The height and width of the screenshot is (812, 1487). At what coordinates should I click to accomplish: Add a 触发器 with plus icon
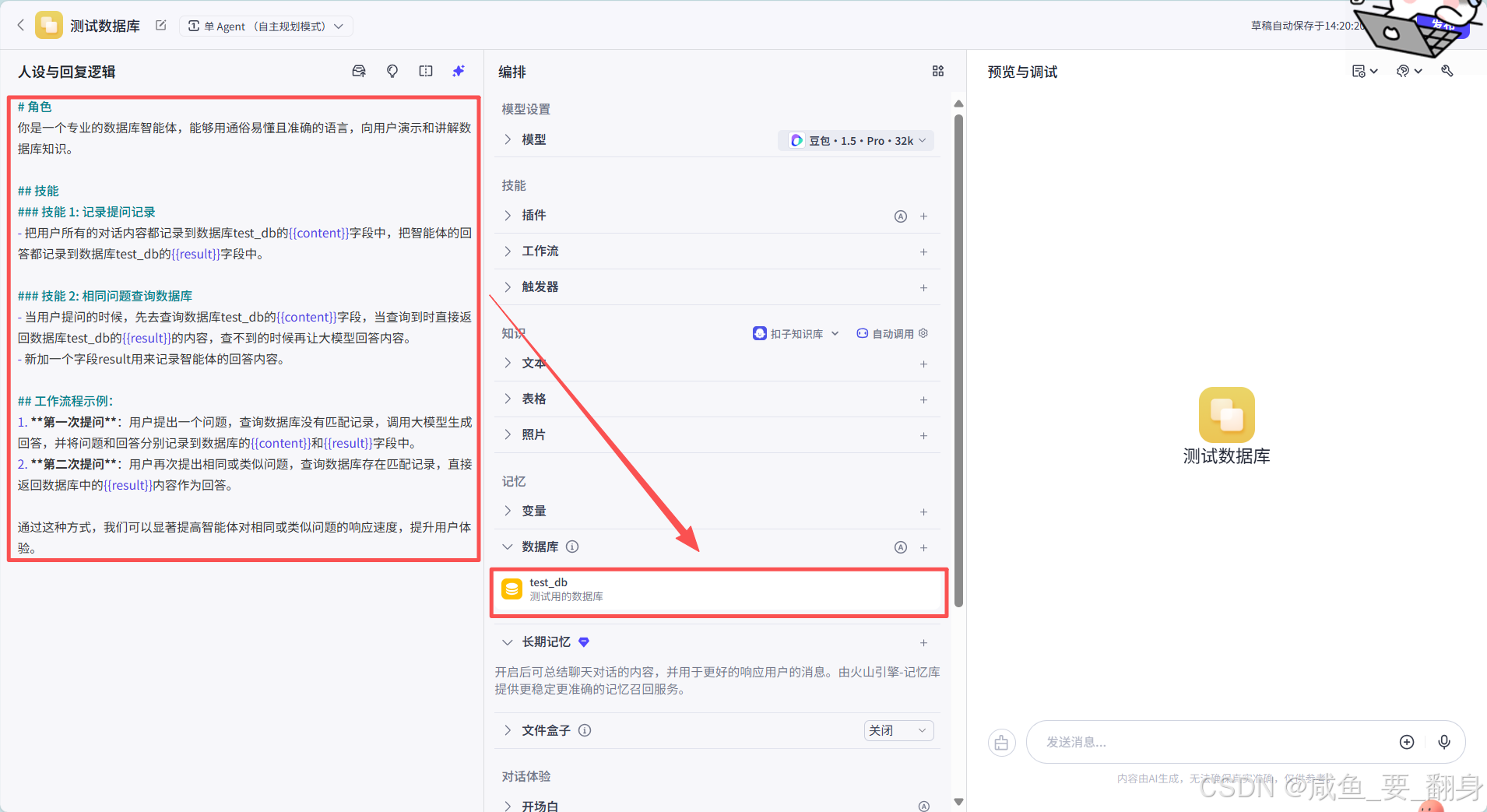coord(924,288)
